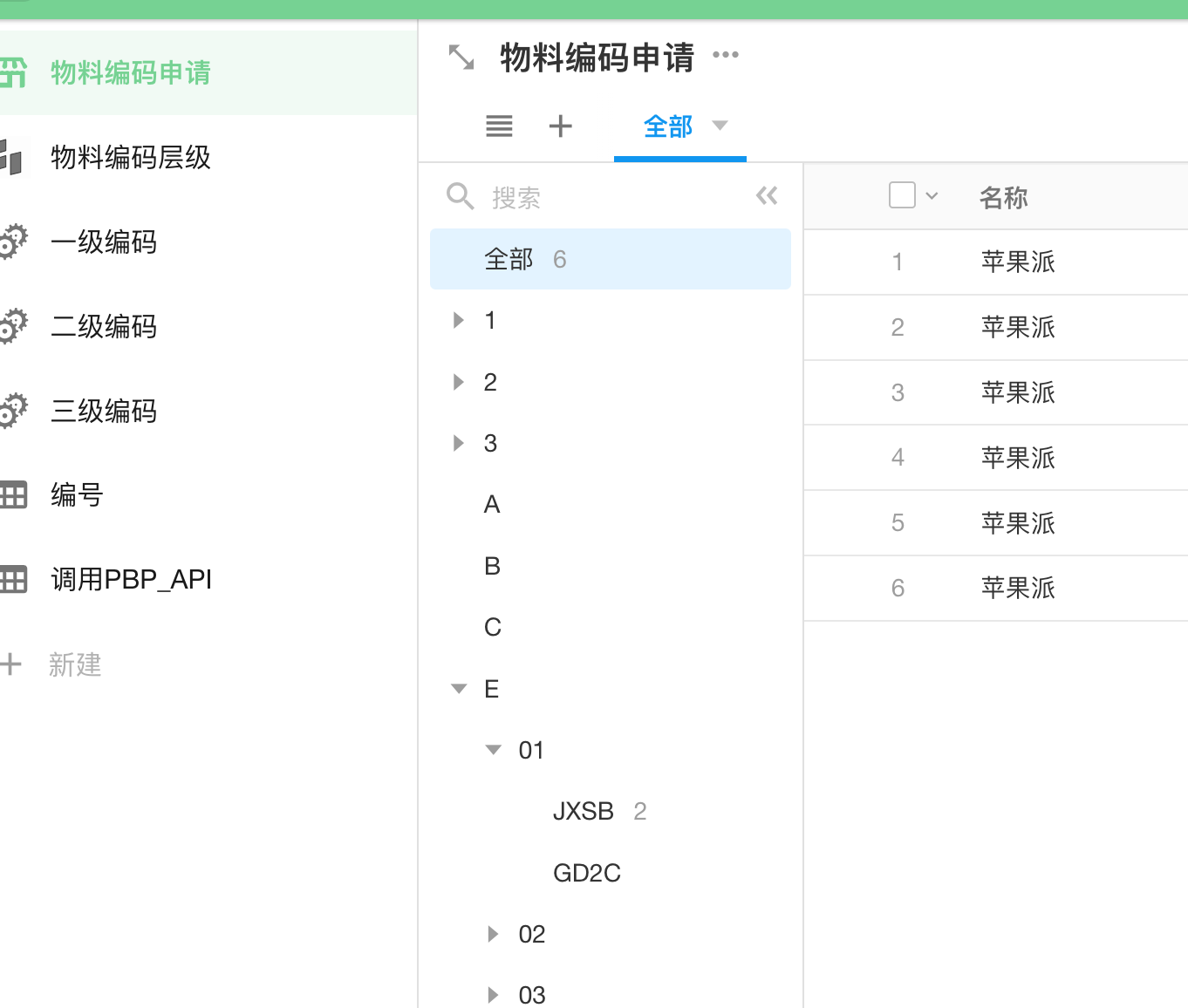Click 苹果派 in row 3
The height and width of the screenshot is (1008, 1188).
click(x=1018, y=392)
